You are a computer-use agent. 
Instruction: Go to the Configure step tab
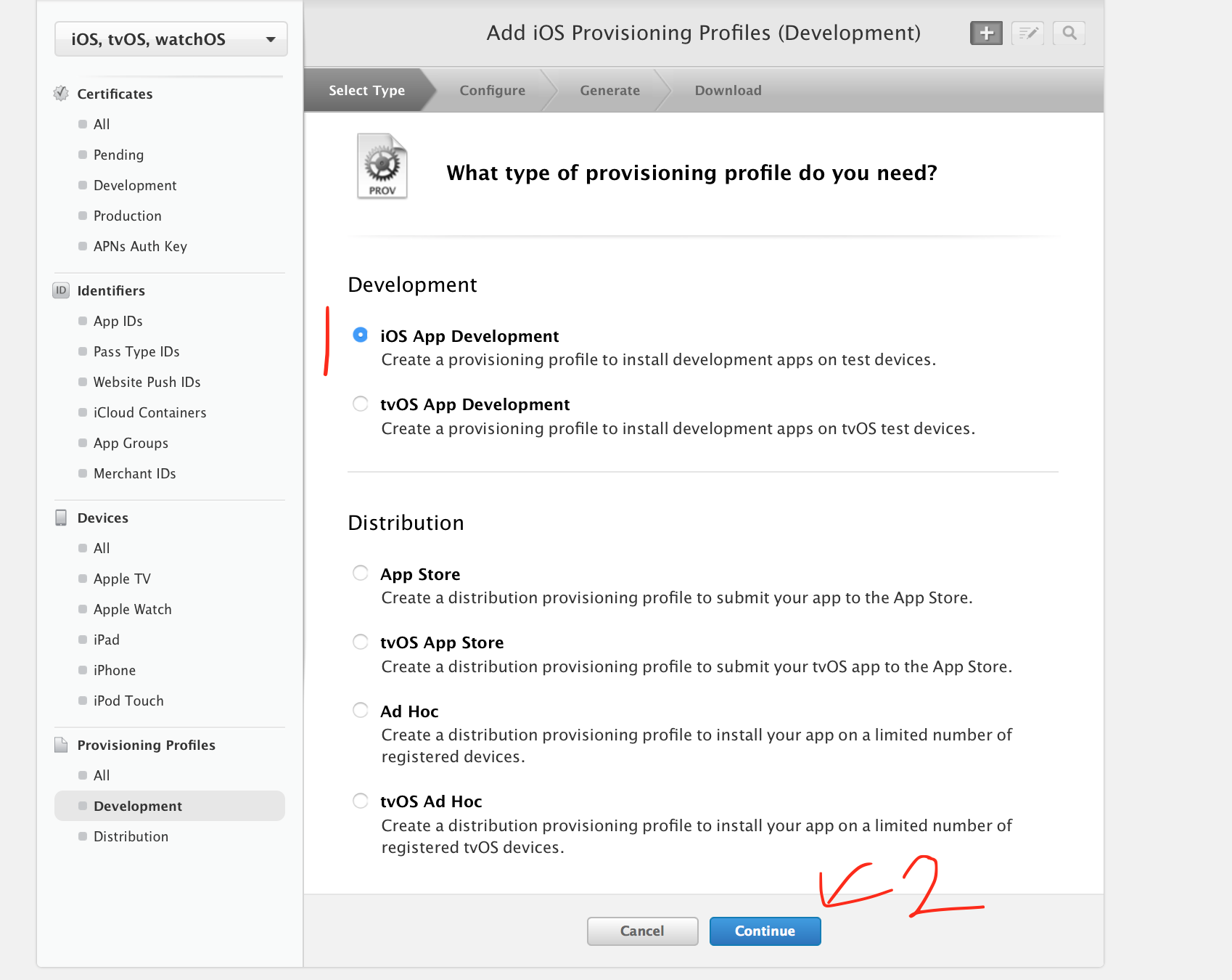[492, 90]
